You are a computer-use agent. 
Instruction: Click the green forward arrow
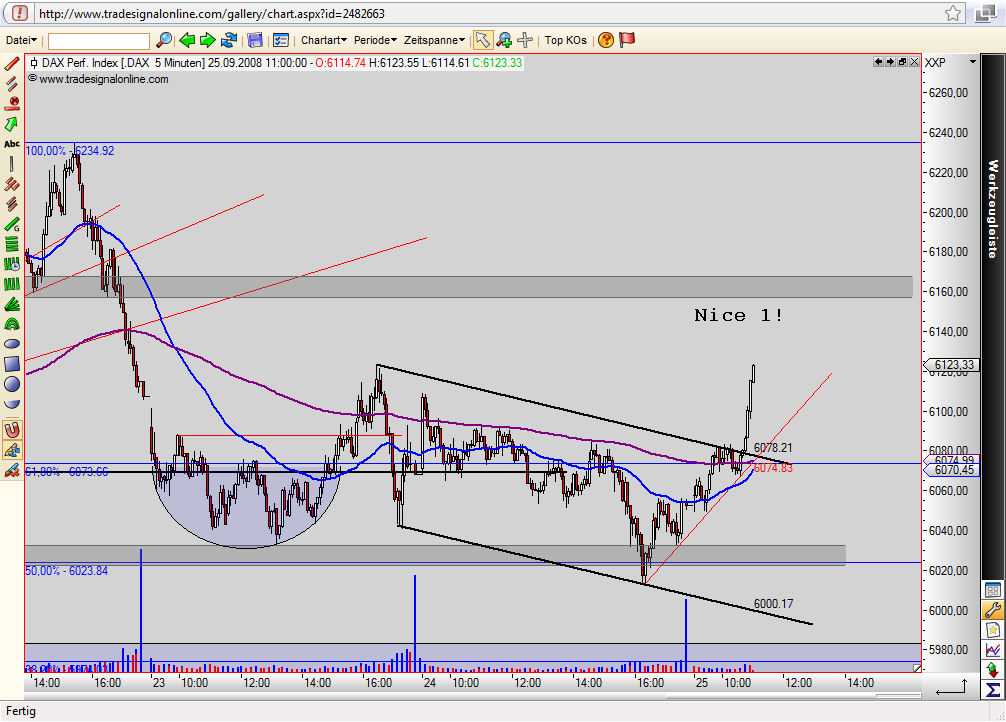207,40
